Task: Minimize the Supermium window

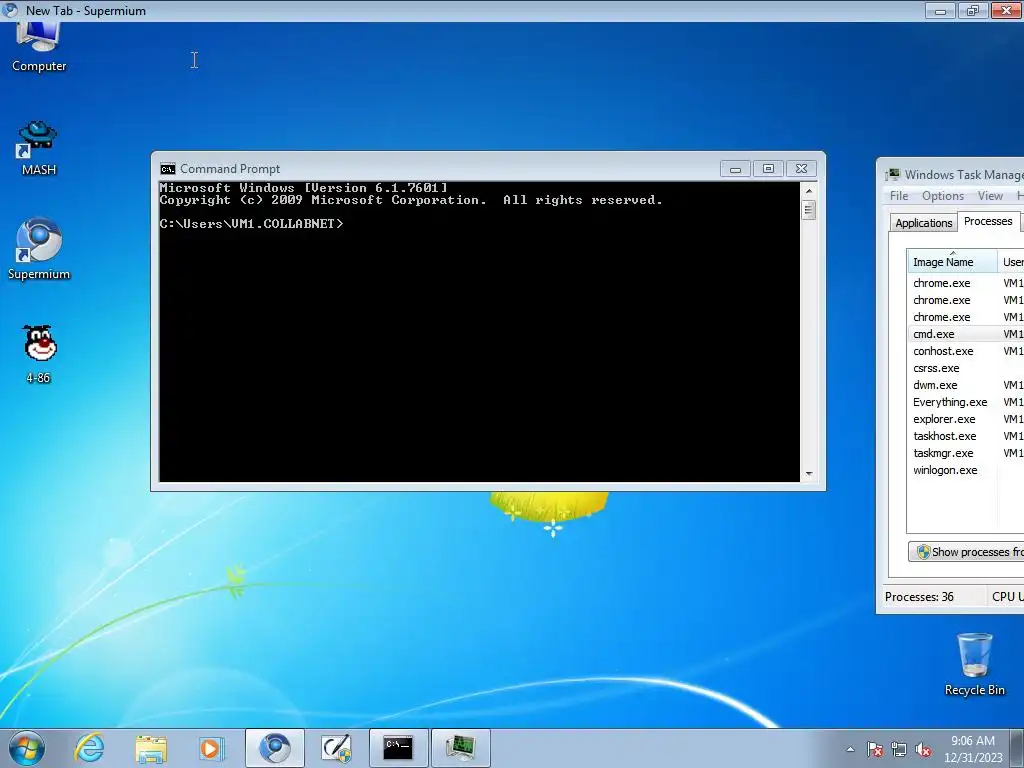Action: (940, 10)
